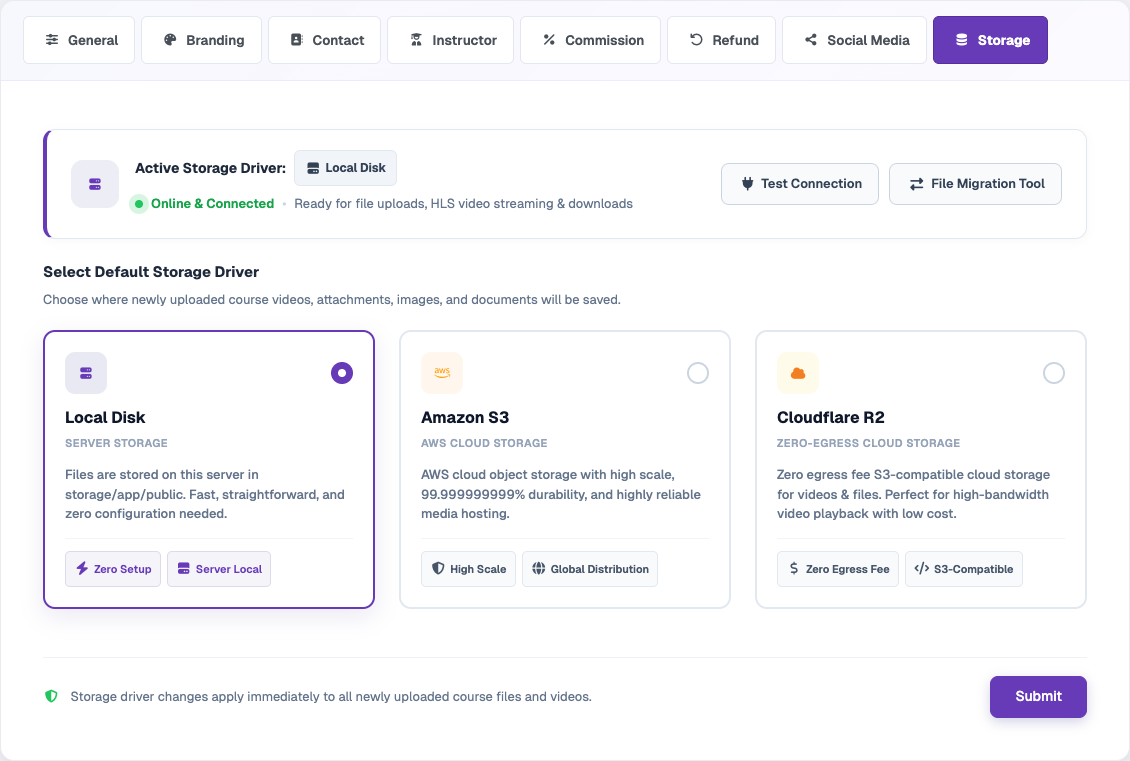Click the Cloudflare R2 card title
The image size is (1130, 761).
coord(830,418)
